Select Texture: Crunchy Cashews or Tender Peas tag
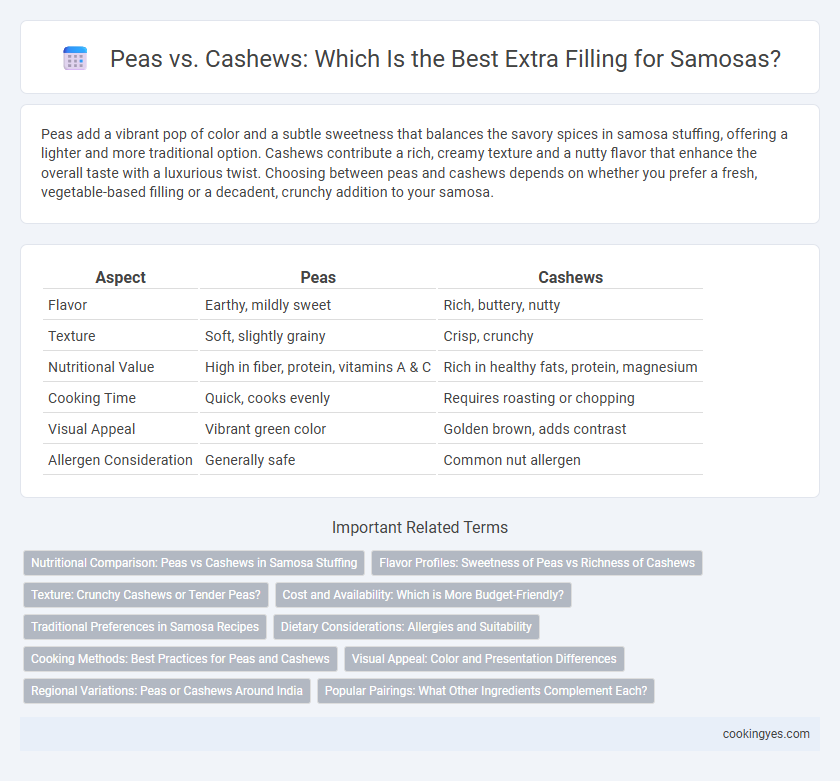Screen dimensions: 840x781 [x=146, y=595]
